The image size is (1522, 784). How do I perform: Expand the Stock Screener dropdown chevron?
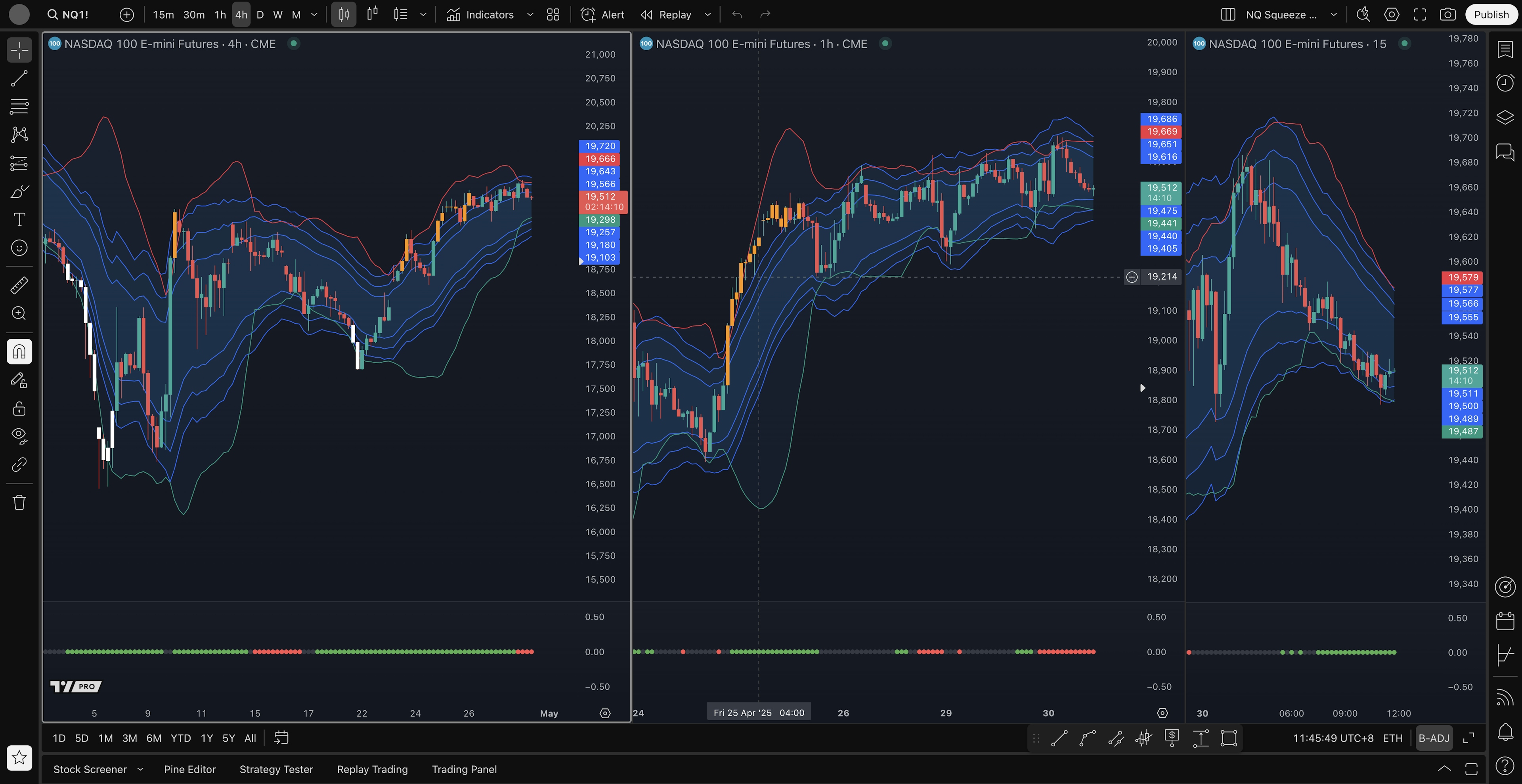[140, 769]
